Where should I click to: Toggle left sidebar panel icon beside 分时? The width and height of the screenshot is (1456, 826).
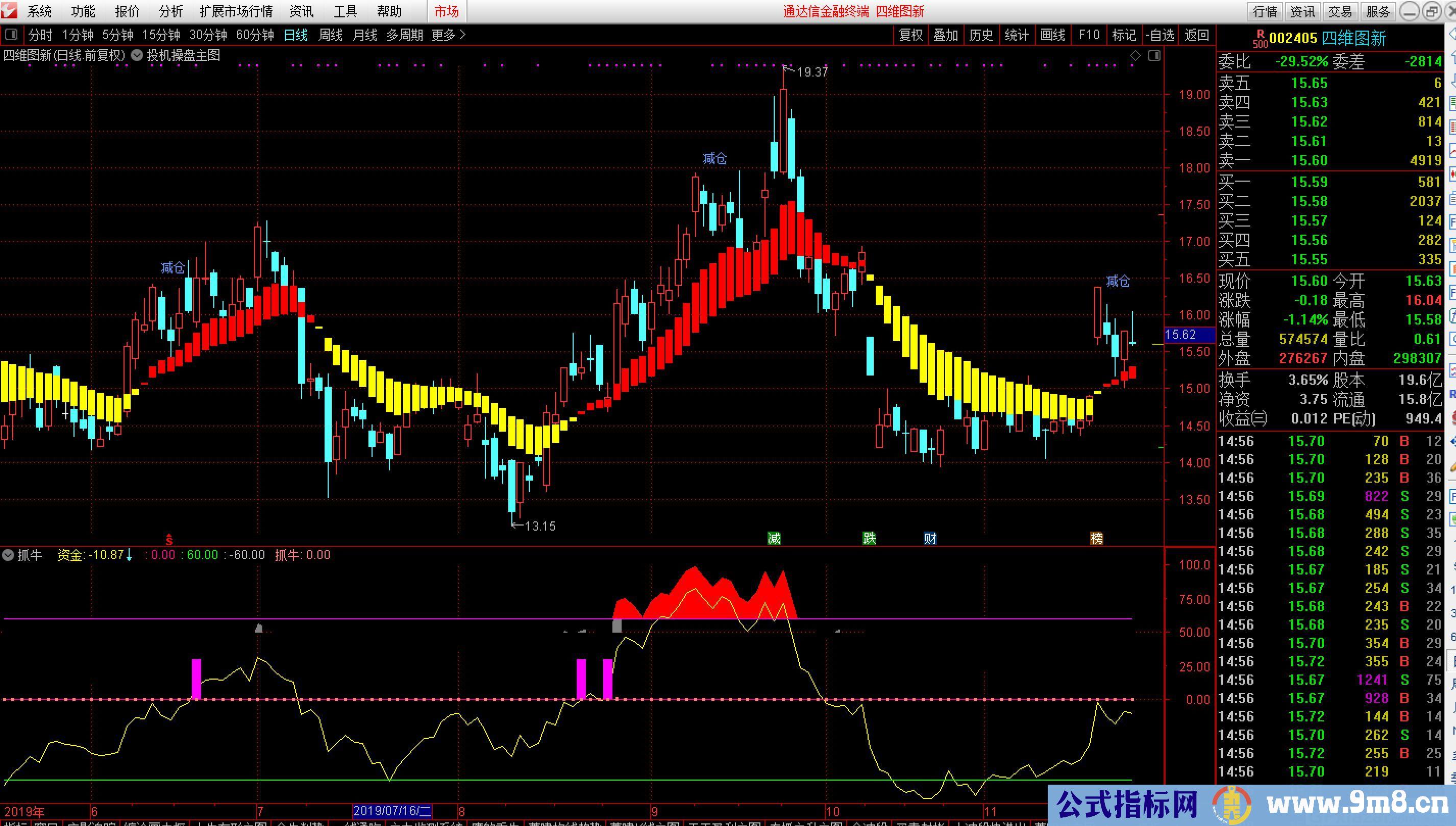click(11, 35)
